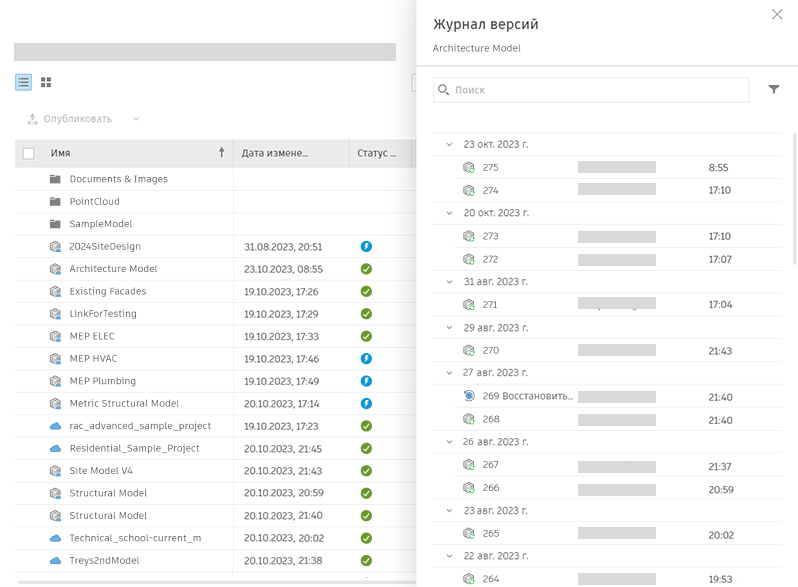This screenshot has height=587, width=798.
Task: Click the Documents & Images folder icon
Action: [x=55, y=179]
